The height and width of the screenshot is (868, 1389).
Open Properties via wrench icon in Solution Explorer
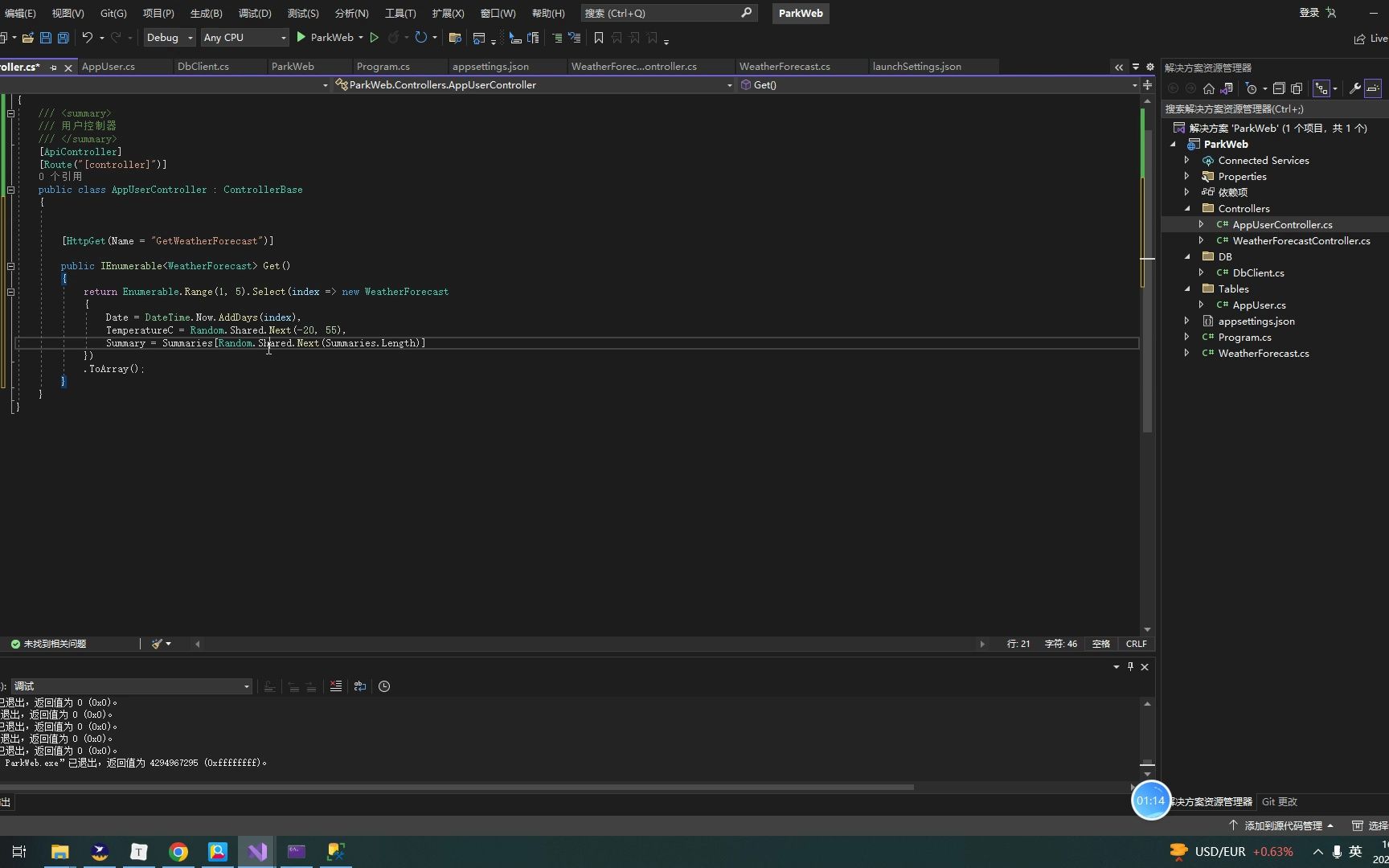tap(1354, 88)
